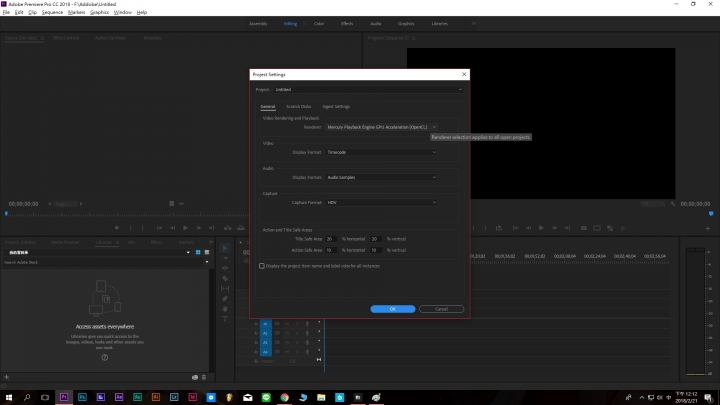This screenshot has height=405, width=720.
Task: Click Go to In in Source monitor
Action: [x=159, y=228]
